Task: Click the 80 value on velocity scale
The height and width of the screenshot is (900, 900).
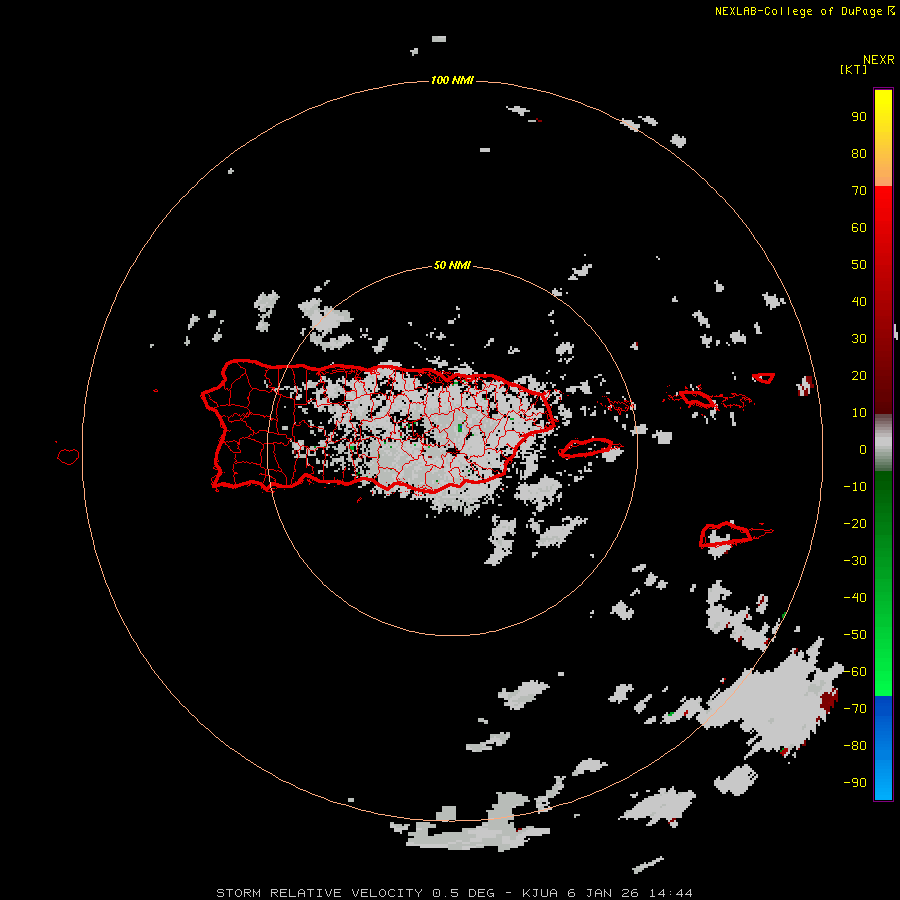Action: point(859,154)
